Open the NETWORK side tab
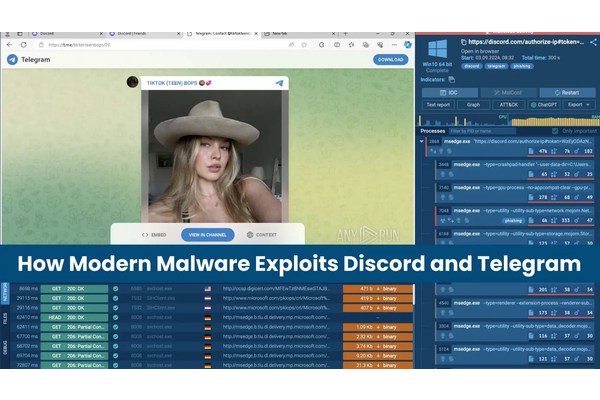 click(x=5, y=294)
